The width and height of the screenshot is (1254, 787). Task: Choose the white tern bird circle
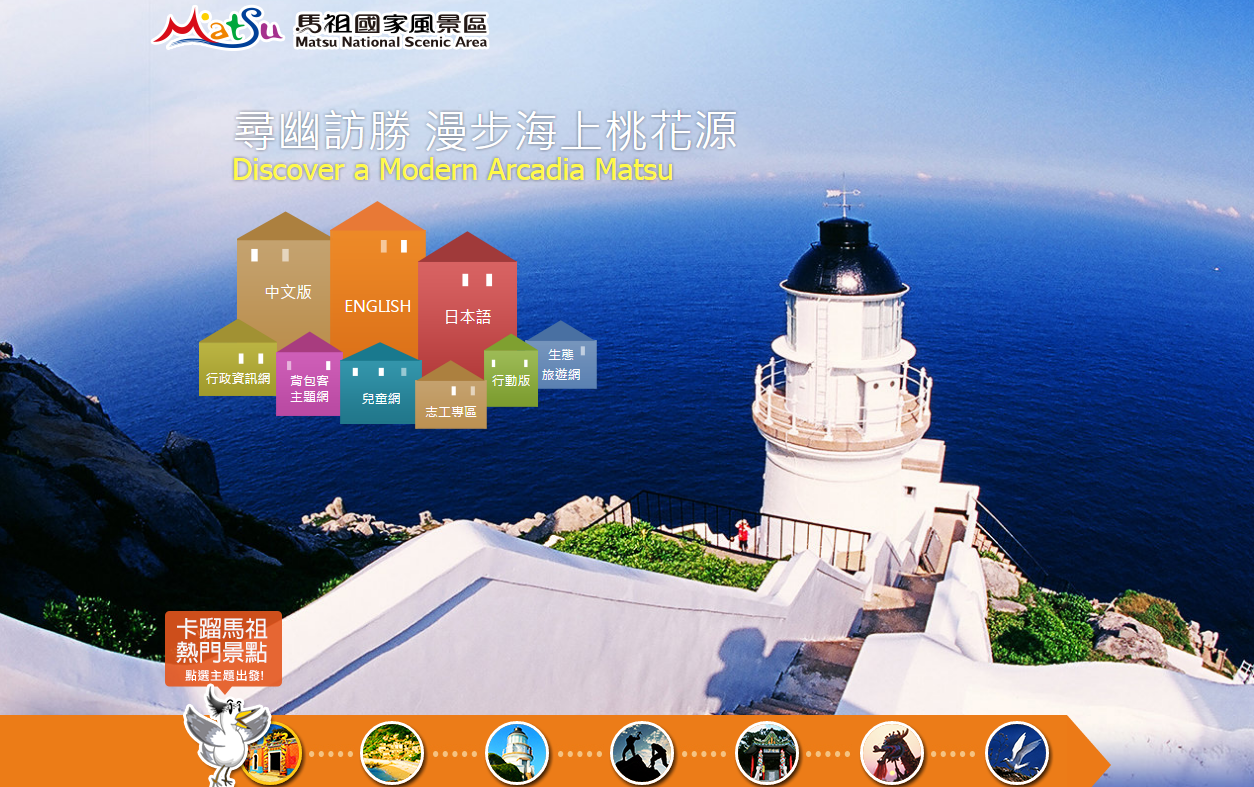[x=1016, y=754]
